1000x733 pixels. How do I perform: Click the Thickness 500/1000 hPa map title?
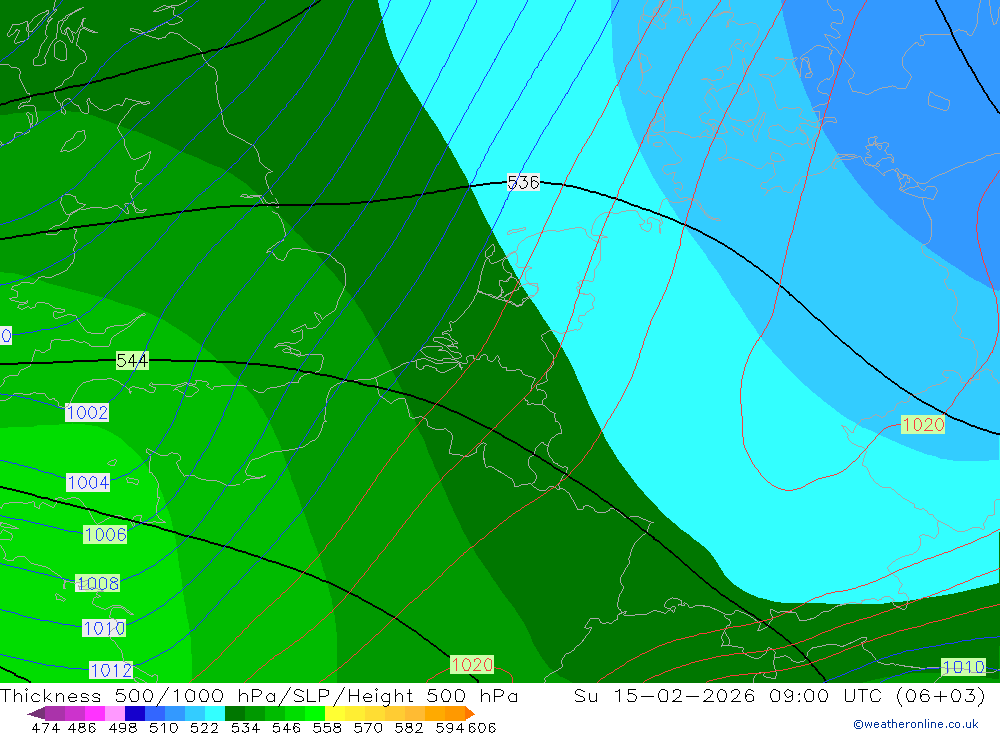pos(259,695)
